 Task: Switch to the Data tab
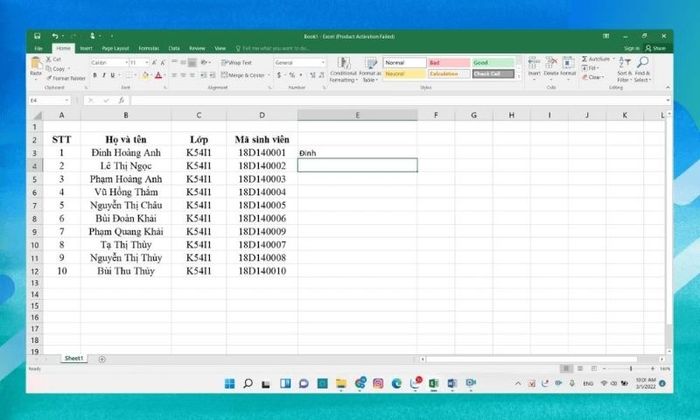(x=174, y=48)
